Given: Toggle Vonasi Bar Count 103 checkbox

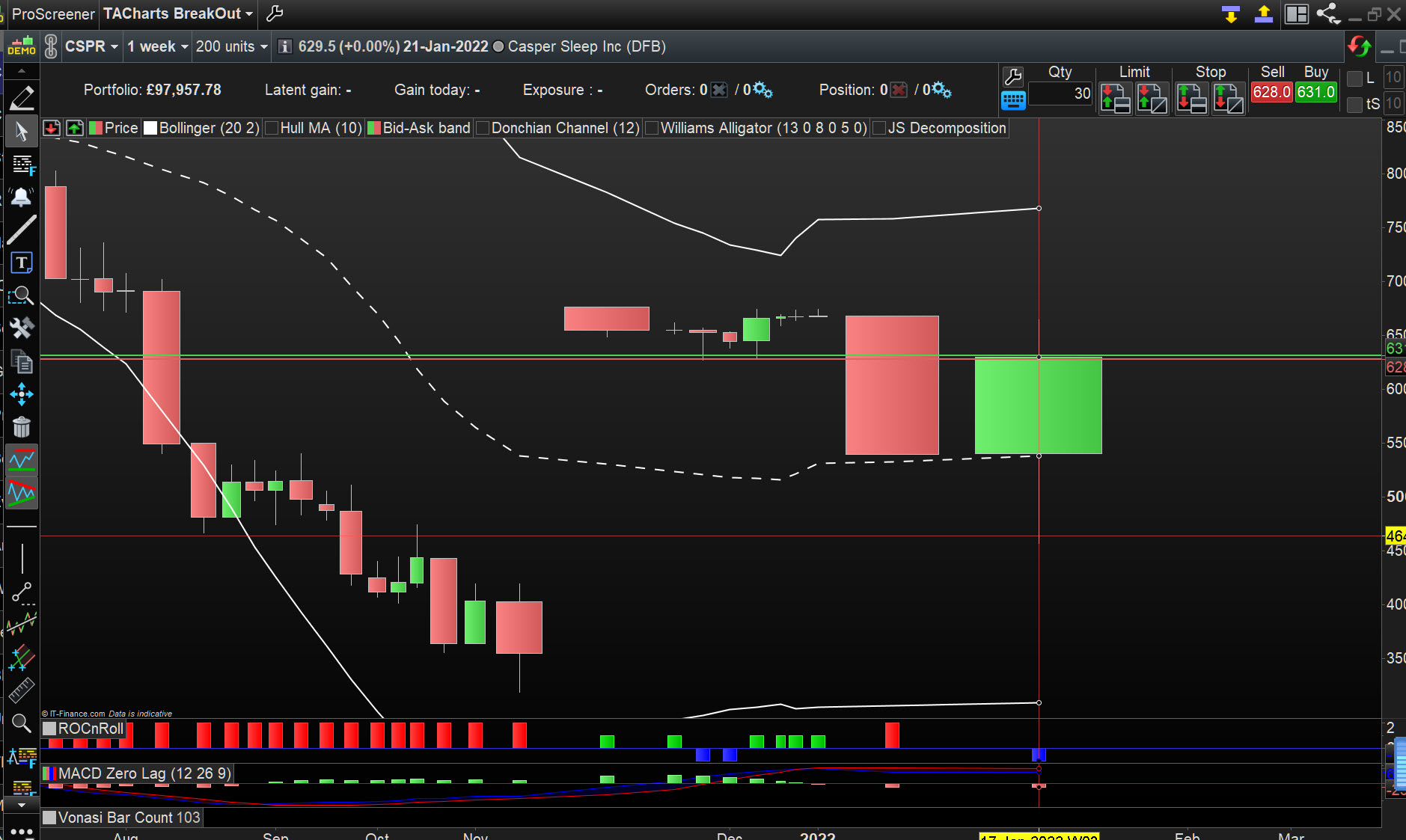Looking at the screenshot, I should 49,818.
